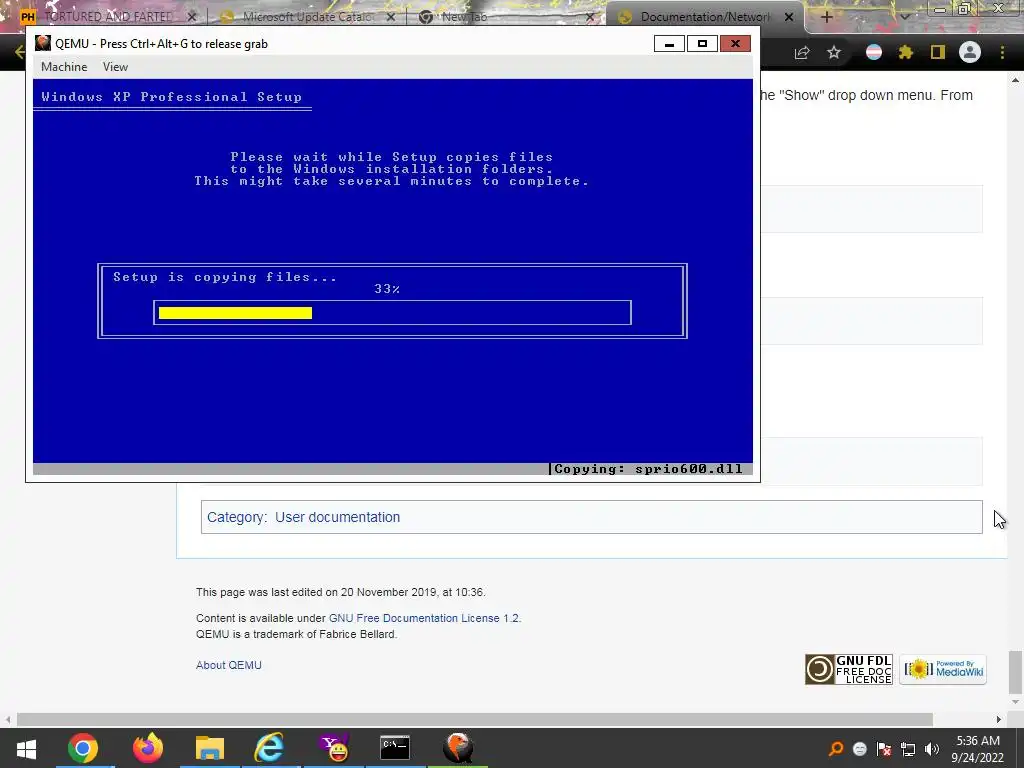Follow the Category link
This screenshot has height=768, width=1024.
point(236,517)
